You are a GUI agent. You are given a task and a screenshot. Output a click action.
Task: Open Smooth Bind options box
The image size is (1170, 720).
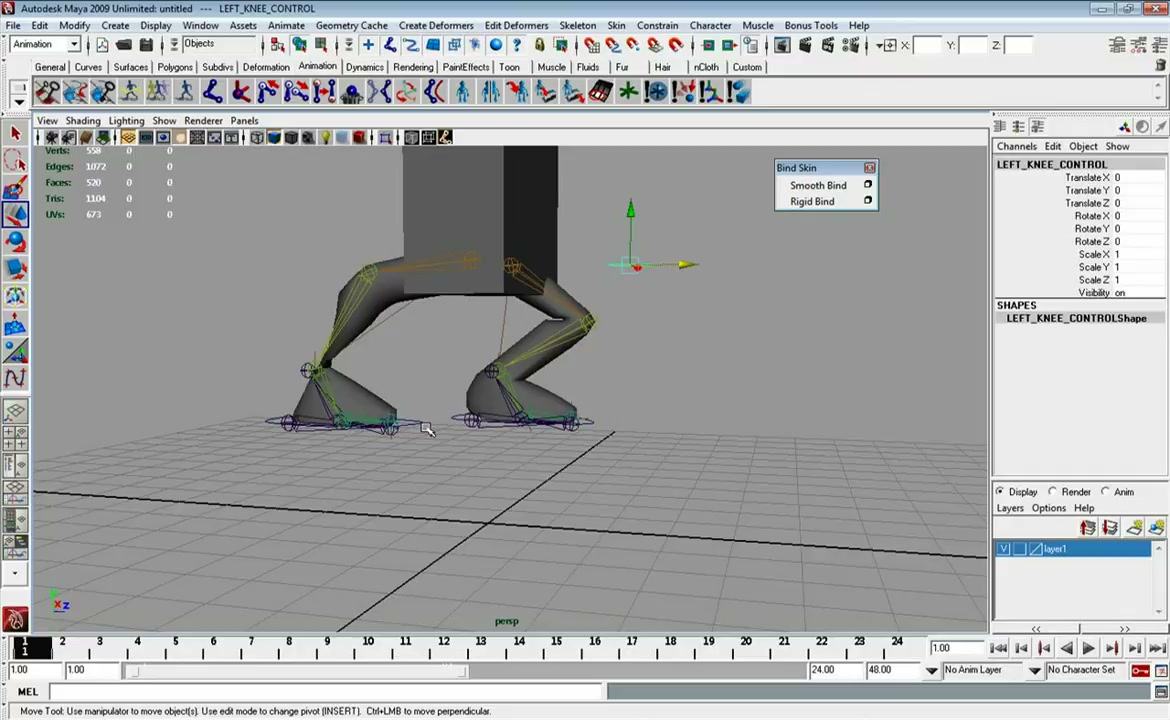tap(868, 184)
